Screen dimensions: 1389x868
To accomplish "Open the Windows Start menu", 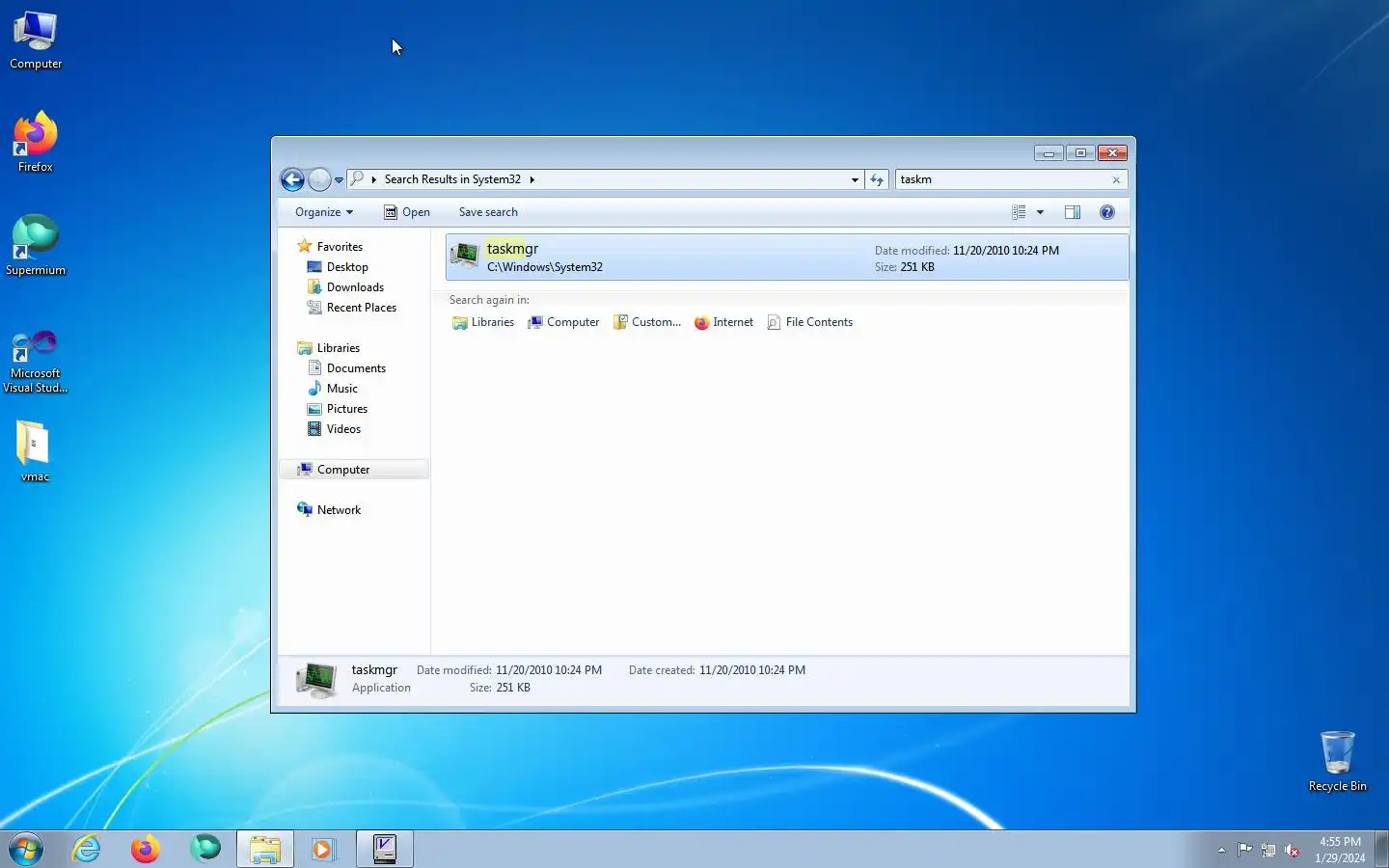I will click(x=26, y=850).
